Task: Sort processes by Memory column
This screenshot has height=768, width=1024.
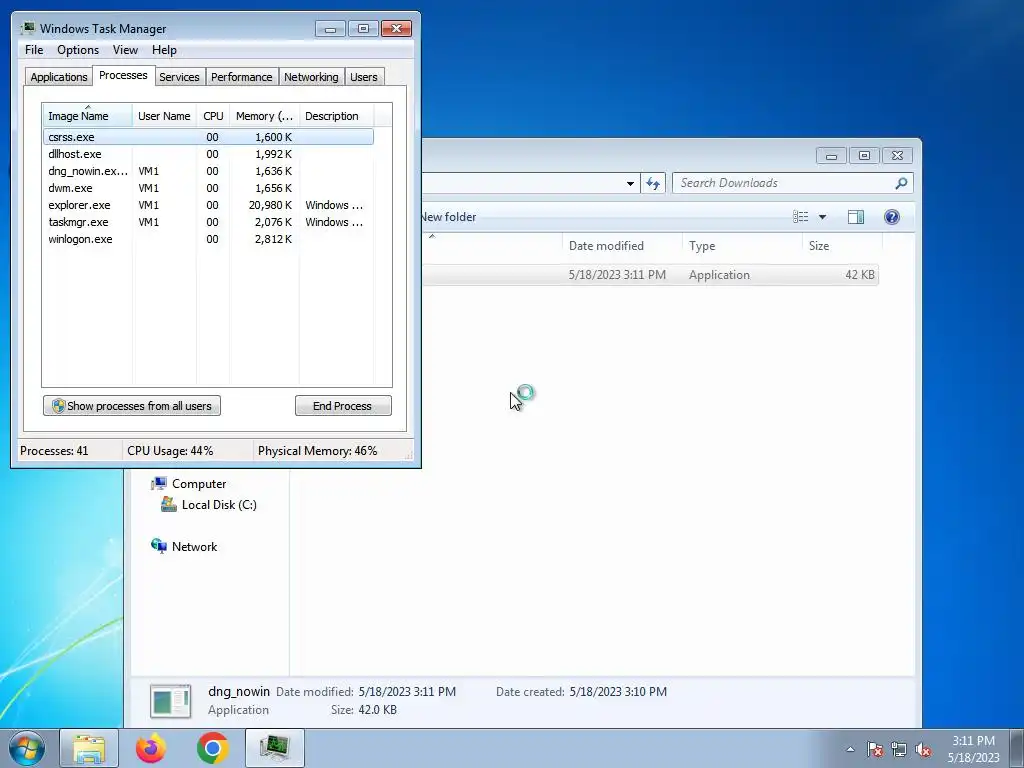Action: (x=264, y=116)
